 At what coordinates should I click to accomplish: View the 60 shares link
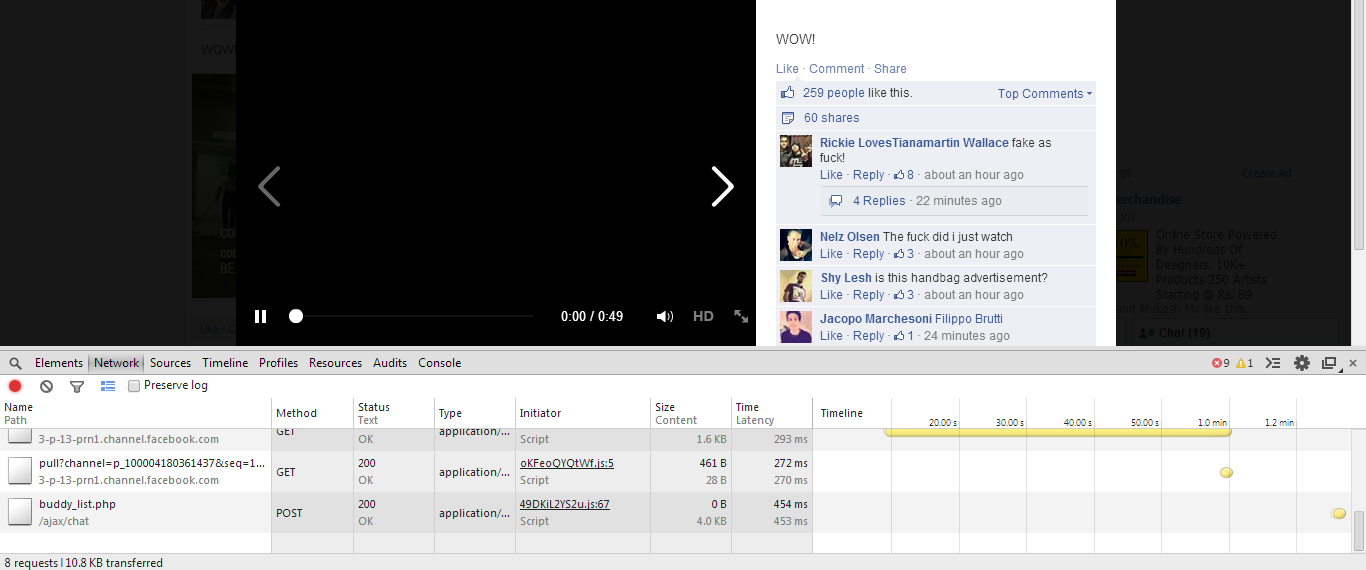pos(831,118)
